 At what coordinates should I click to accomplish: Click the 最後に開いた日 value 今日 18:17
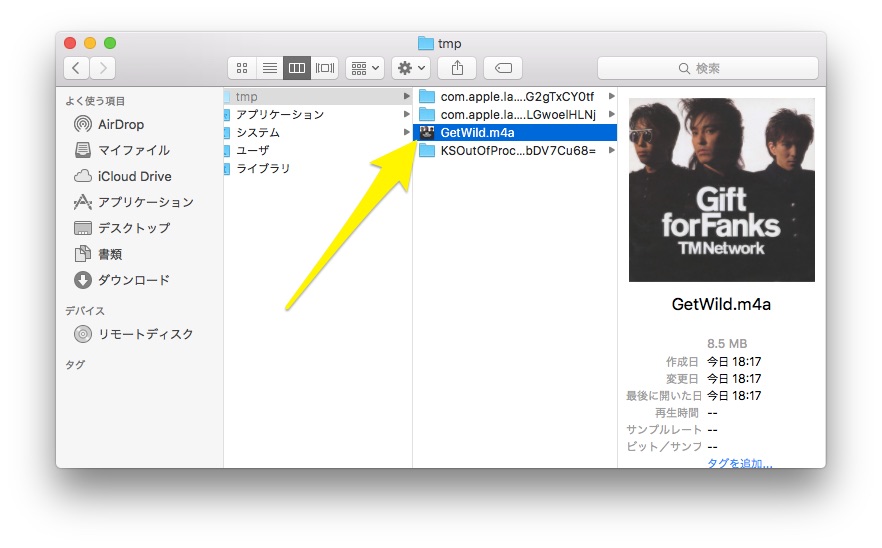coord(734,396)
